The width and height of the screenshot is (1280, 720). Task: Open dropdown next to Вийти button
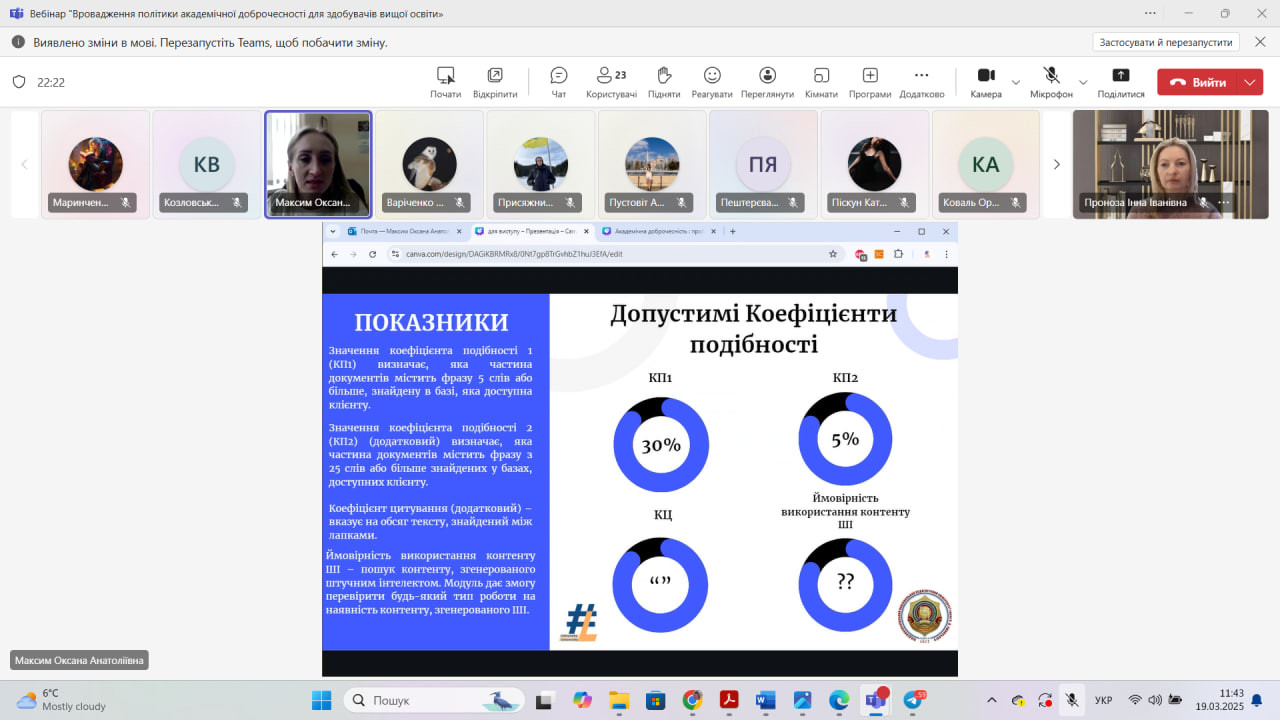(1250, 82)
